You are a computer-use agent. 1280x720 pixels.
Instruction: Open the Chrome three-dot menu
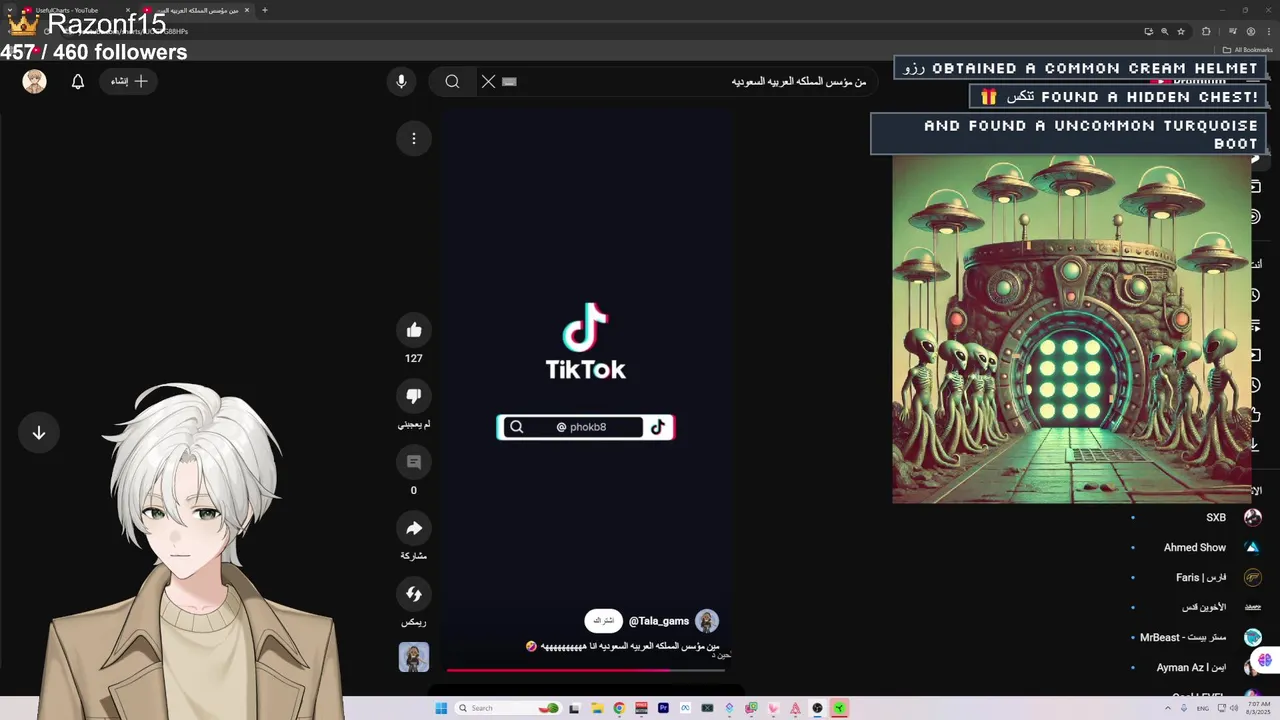tap(1269, 31)
